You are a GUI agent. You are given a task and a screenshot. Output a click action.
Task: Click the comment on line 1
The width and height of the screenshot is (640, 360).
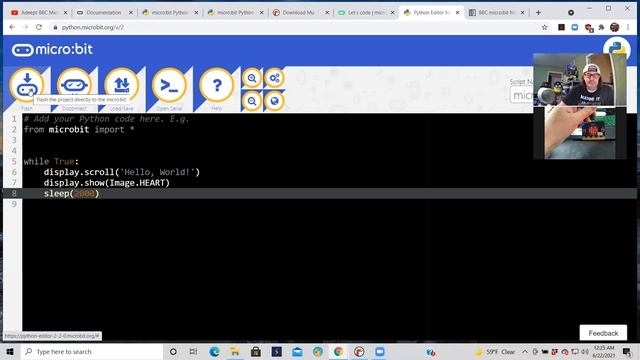(x=106, y=119)
